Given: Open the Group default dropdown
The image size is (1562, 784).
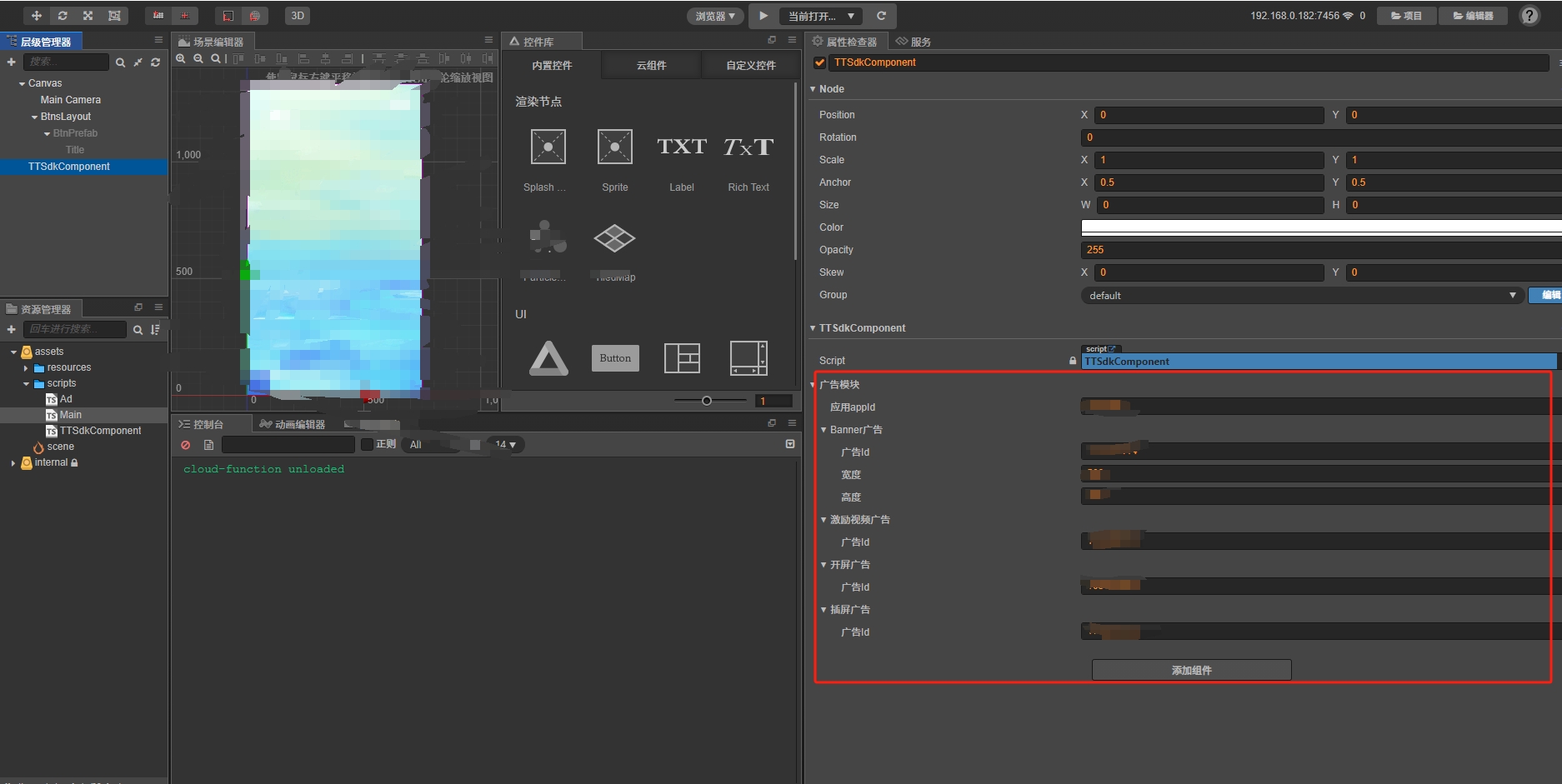Looking at the screenshot, I should [1302, 295].
